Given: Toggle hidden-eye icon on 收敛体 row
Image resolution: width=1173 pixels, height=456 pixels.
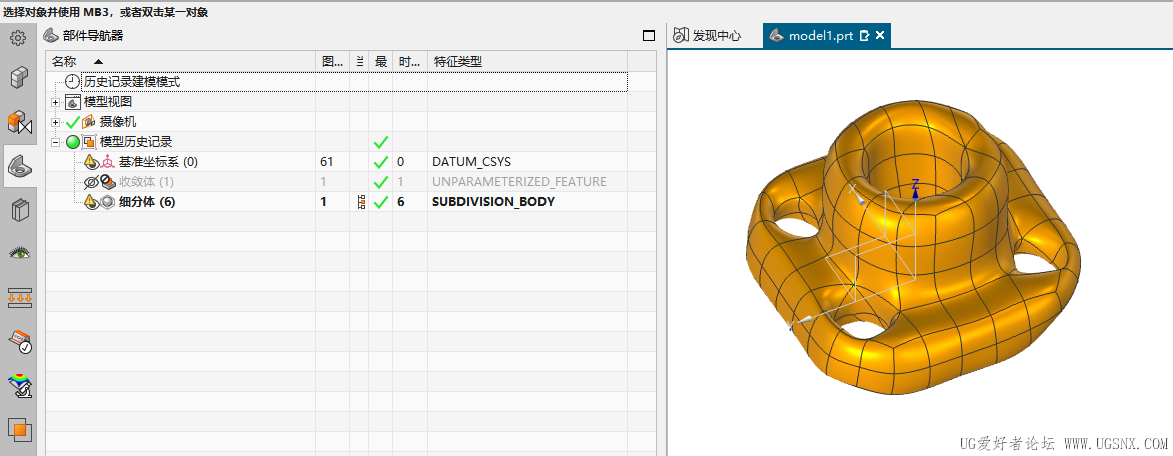Looking at the screenshot, I should (91, 182).
